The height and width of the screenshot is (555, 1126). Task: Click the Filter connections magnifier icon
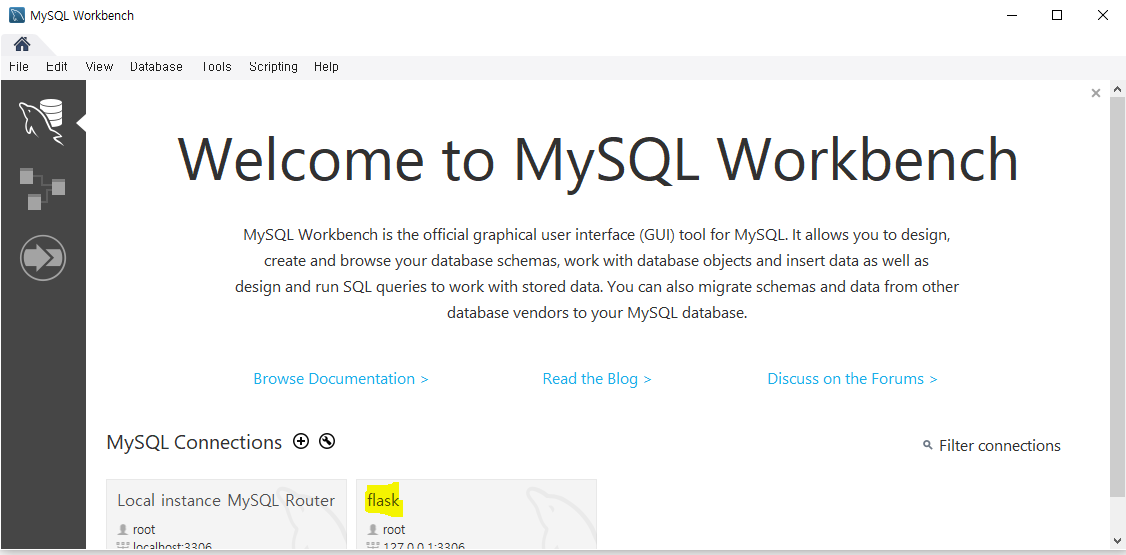point(928,446)
